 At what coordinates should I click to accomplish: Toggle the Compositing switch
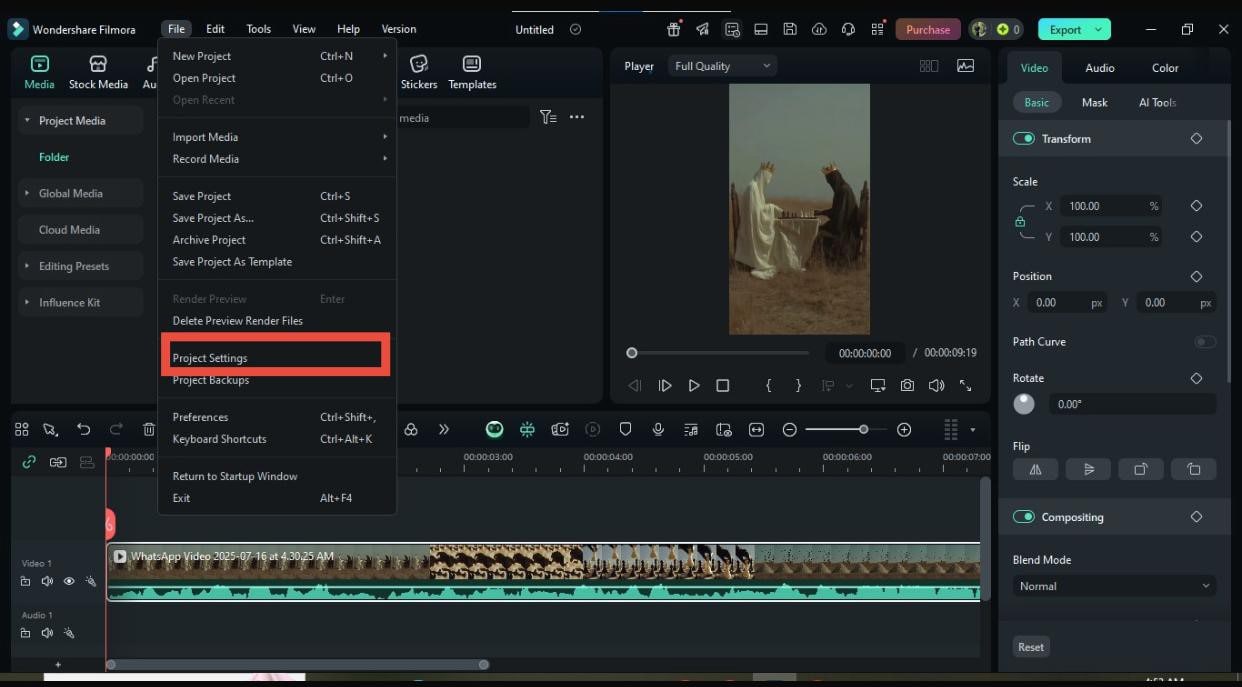(1023, 517)
